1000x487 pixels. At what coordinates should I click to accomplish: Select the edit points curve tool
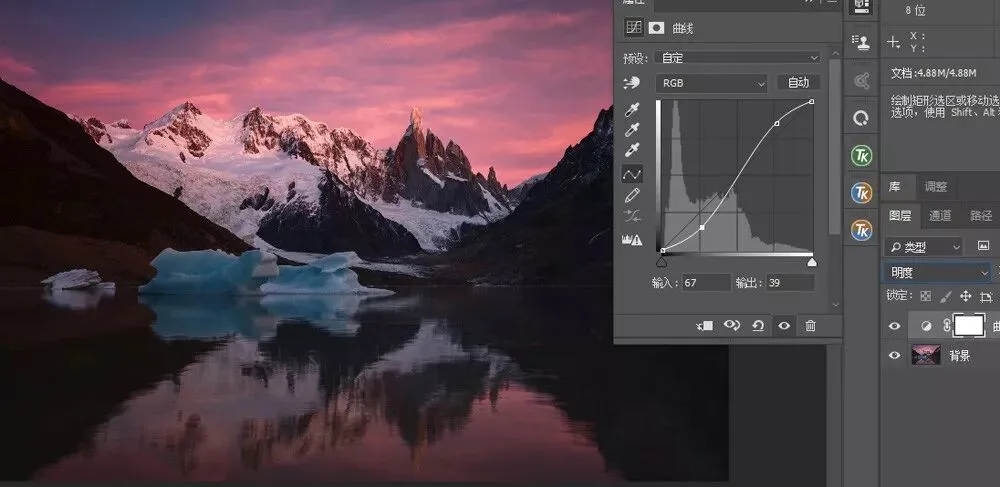pos(632,173)
